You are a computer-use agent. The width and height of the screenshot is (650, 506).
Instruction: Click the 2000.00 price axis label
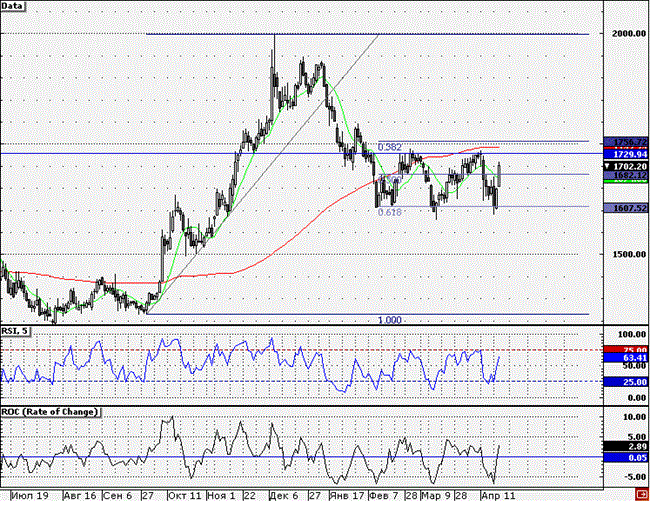pos(629,34)
